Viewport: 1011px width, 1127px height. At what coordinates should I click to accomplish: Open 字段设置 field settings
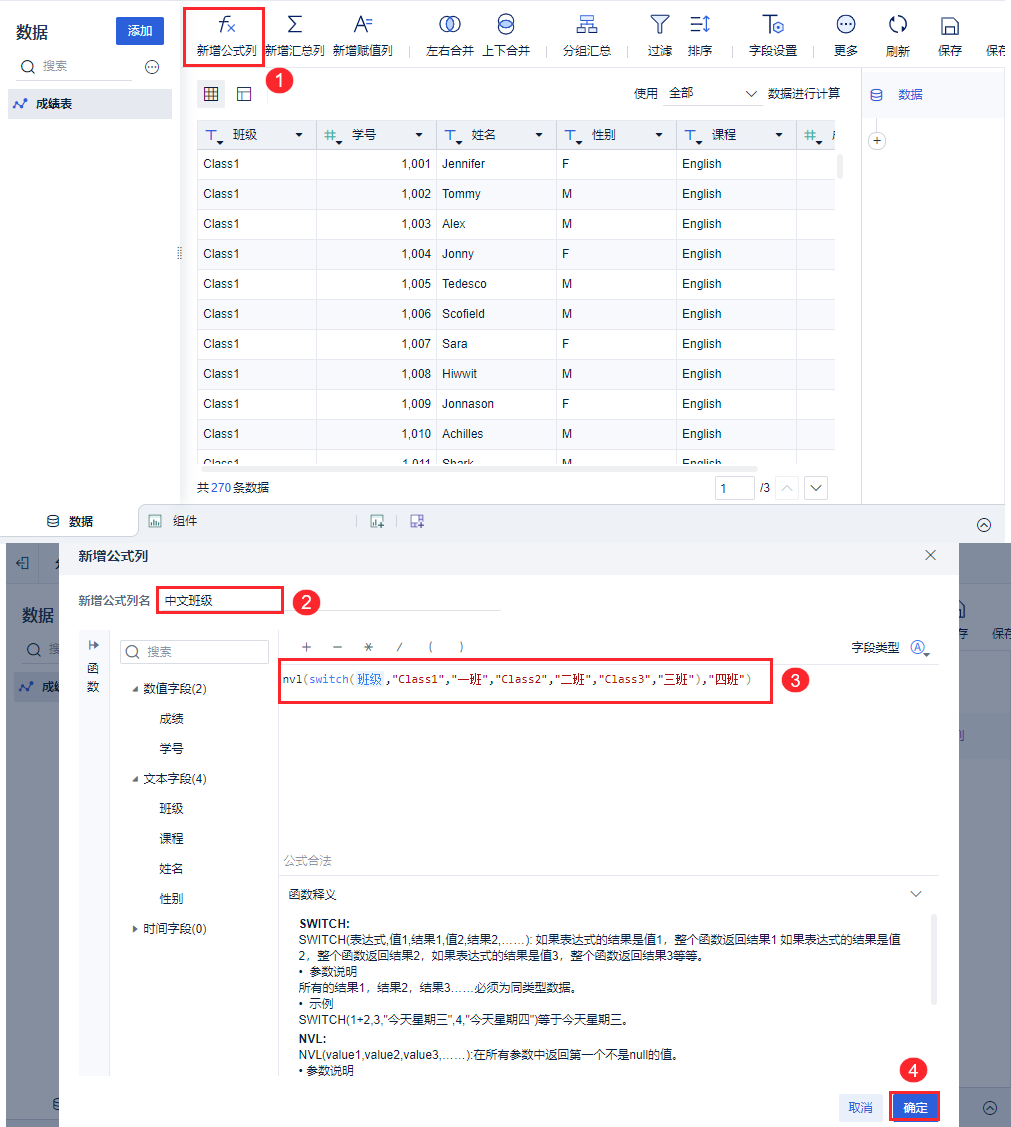pos(772,36)
